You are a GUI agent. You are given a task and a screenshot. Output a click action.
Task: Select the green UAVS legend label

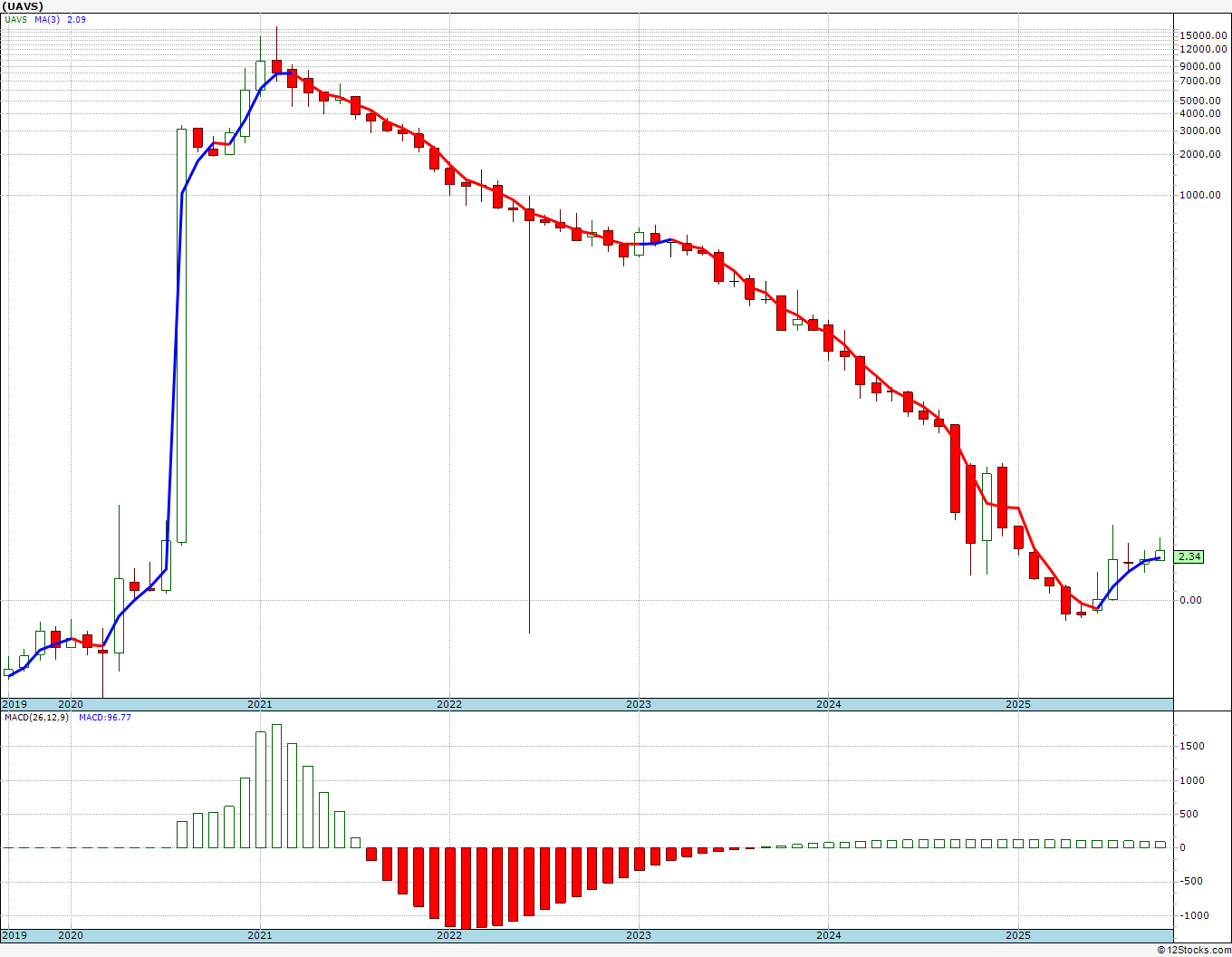point(14,19)
